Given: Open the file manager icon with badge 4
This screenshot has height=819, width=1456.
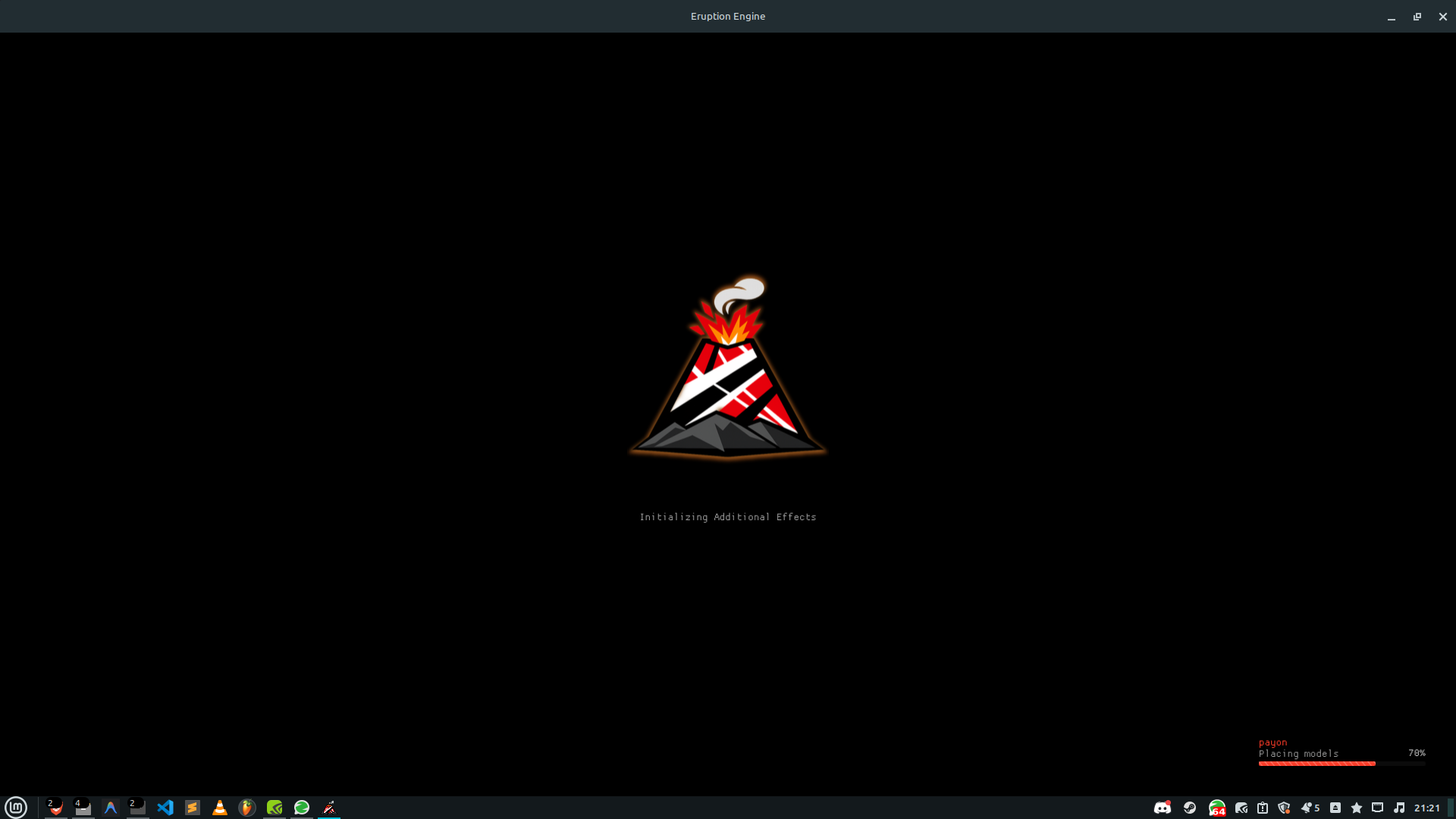Looking at the screenshot, I should tap(83, 808).
